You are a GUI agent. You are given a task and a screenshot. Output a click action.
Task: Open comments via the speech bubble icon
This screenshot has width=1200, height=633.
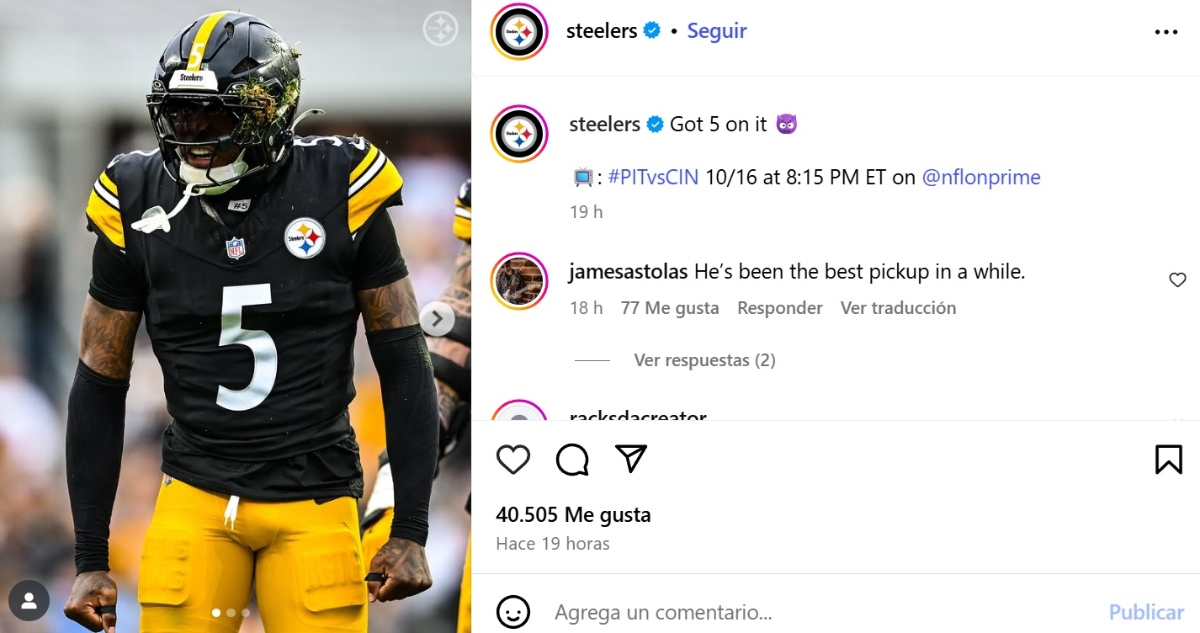point(572,459)
